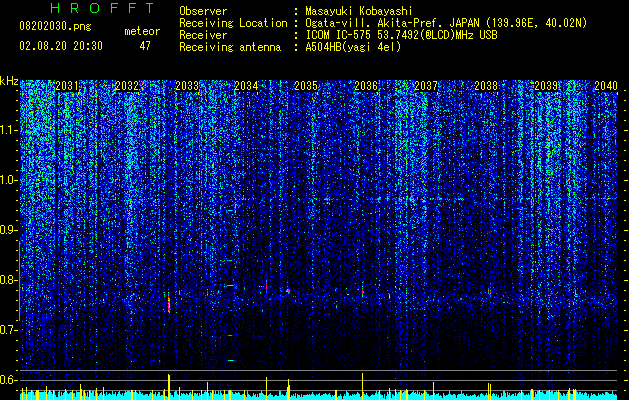The width and height of the screenshot is (629, 400).
Task: Select the file name 08202030.png
Action: pyautogui.click(x=55, y=27)
